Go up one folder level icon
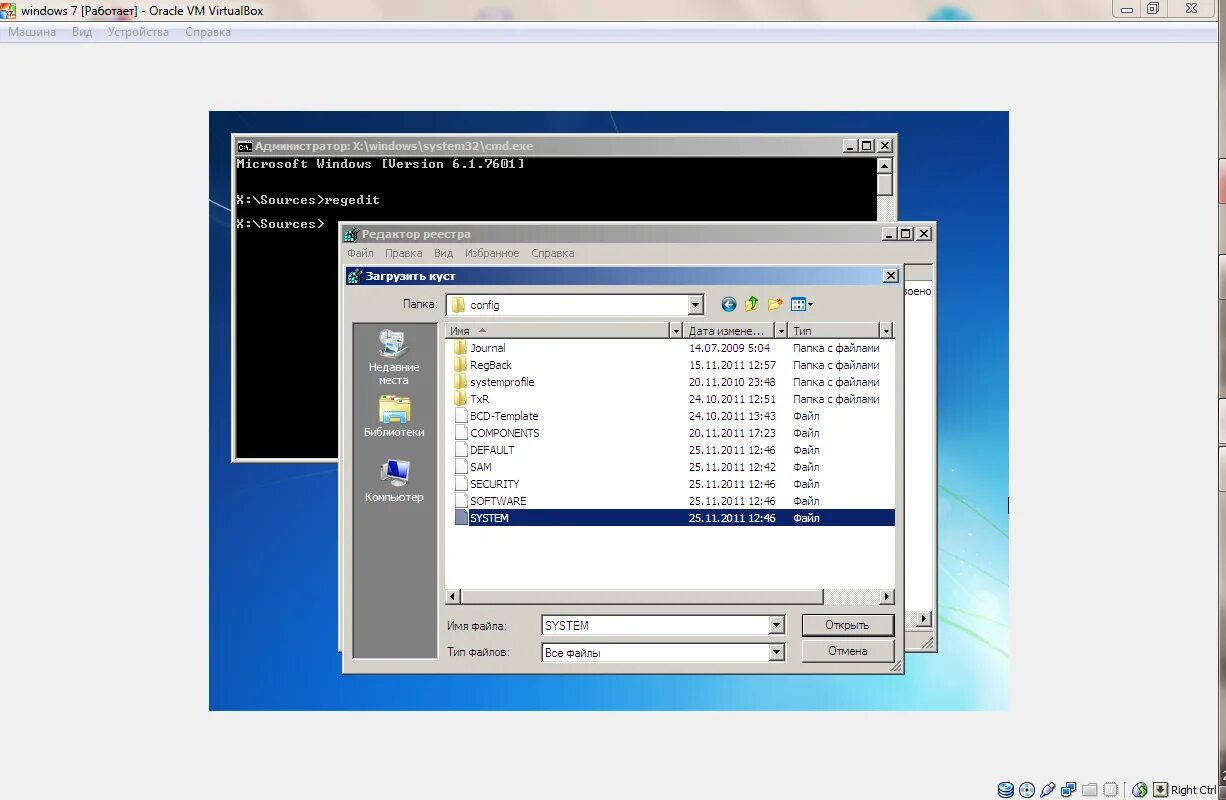 click(751, 305)
